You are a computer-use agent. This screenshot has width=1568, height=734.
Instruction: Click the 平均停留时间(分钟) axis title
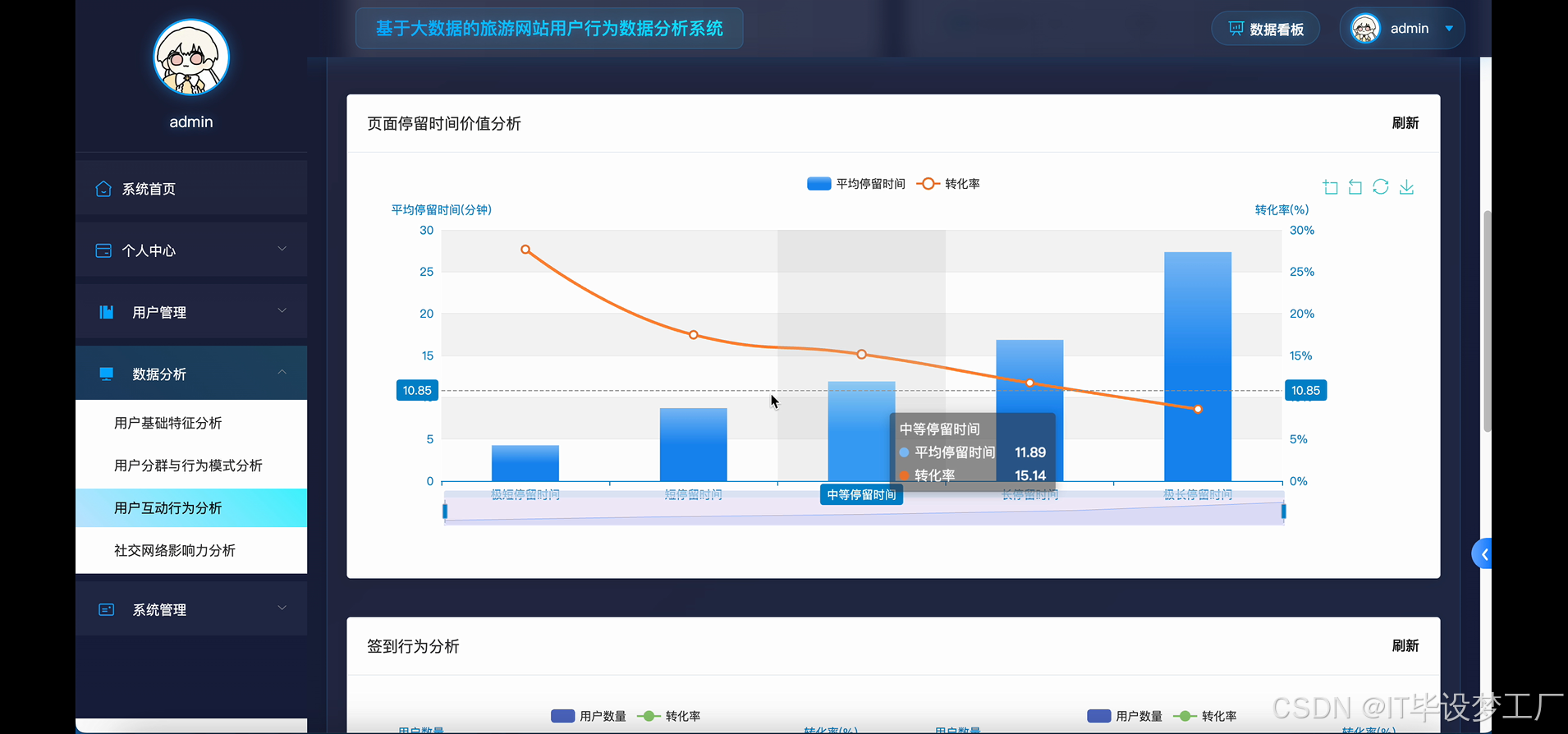(x=442, y=210)
